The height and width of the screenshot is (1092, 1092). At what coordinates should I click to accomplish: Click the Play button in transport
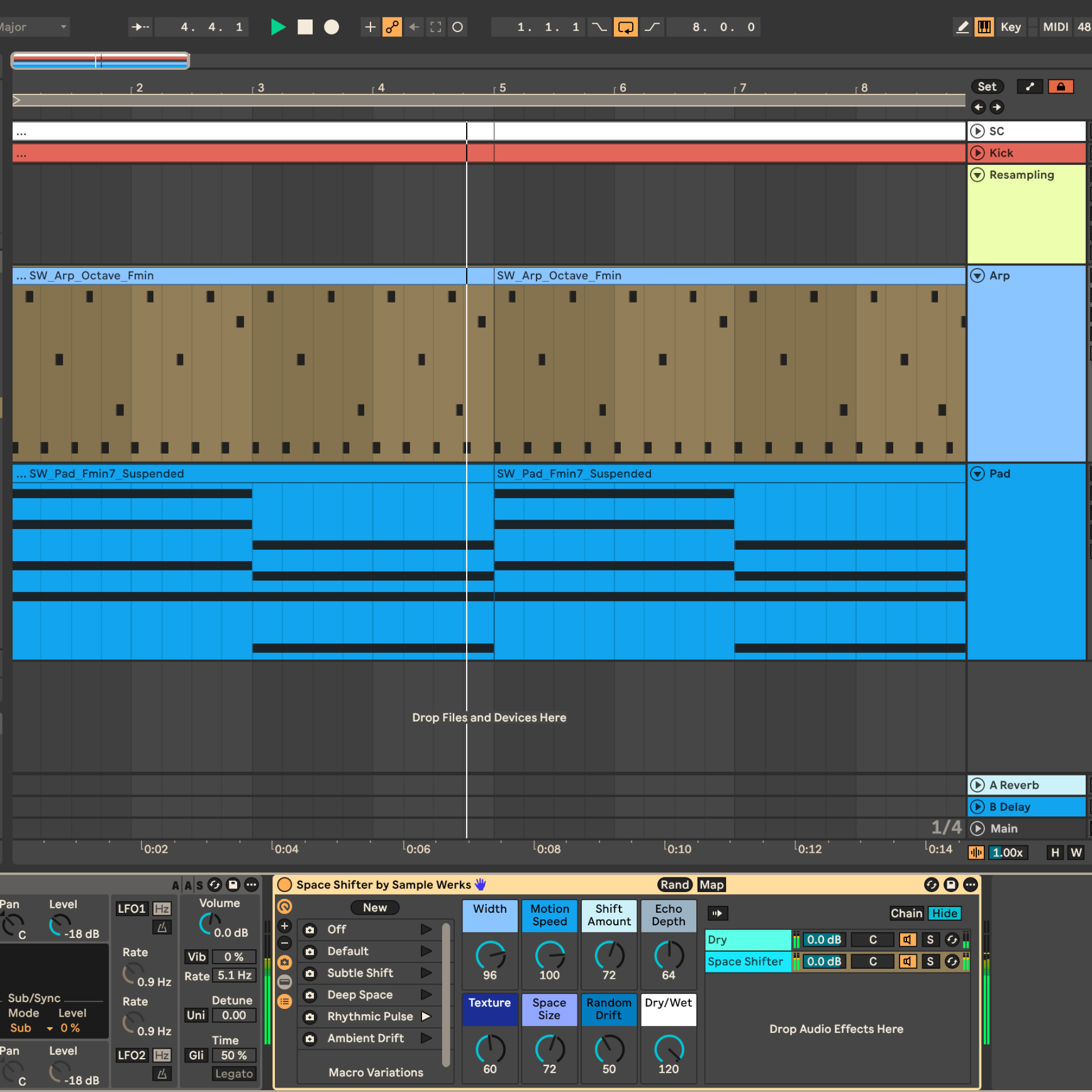coord(277,27)
